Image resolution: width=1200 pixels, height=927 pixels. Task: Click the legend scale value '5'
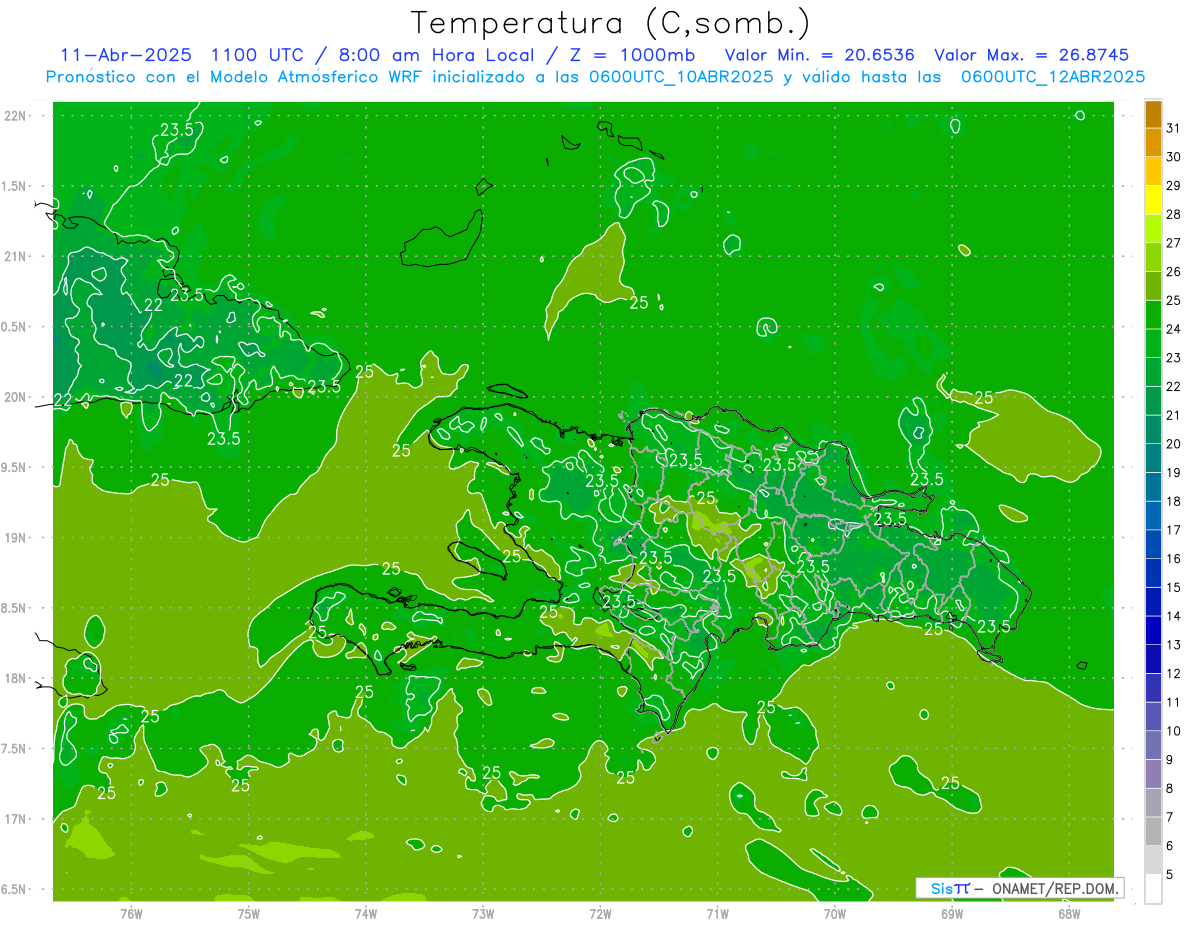coord(1169,874)
